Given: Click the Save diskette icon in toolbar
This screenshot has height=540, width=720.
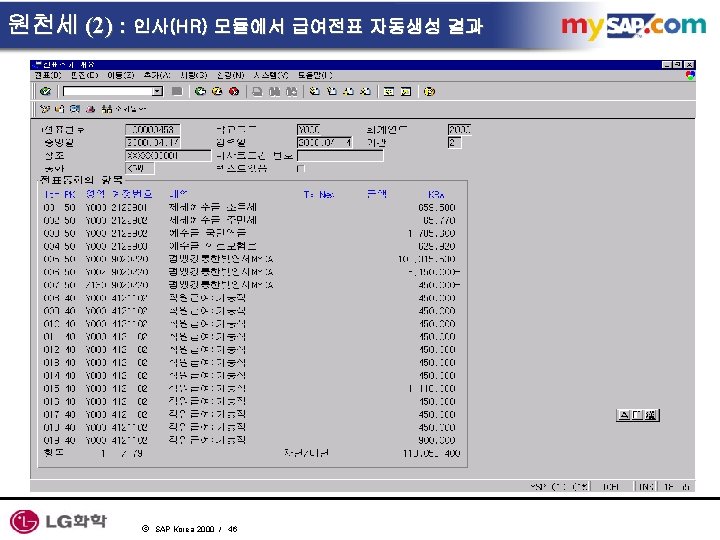Looking at the screenshot, I should tap(177, 91).
